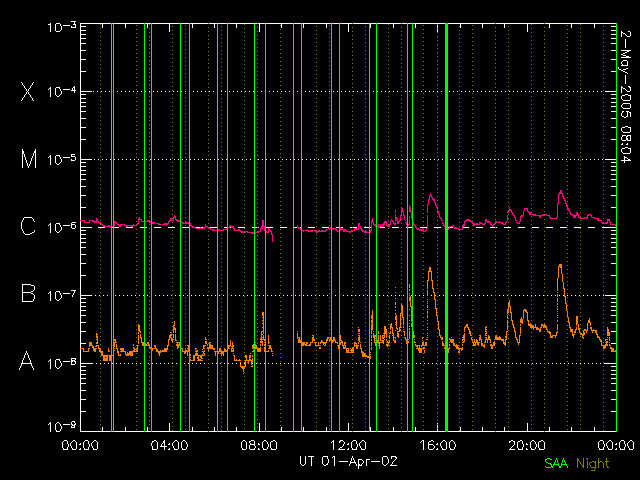This screenshot has width=640, height=480.
Task: Click the 10^-9 y-axis label
Action: click(x=62, y=427)
